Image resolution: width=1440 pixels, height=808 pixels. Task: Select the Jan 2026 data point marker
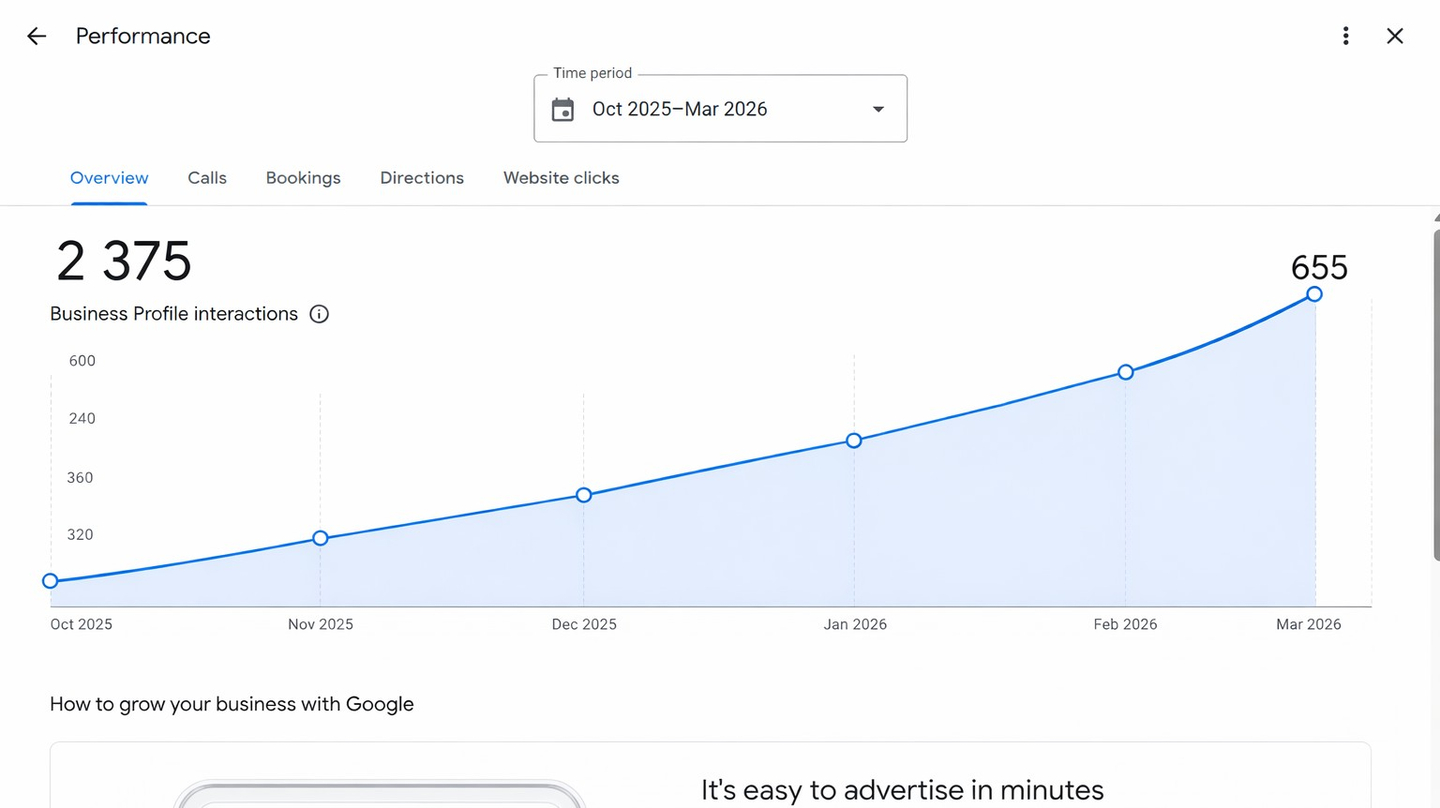pyautogui.click(x=854, y=441)
